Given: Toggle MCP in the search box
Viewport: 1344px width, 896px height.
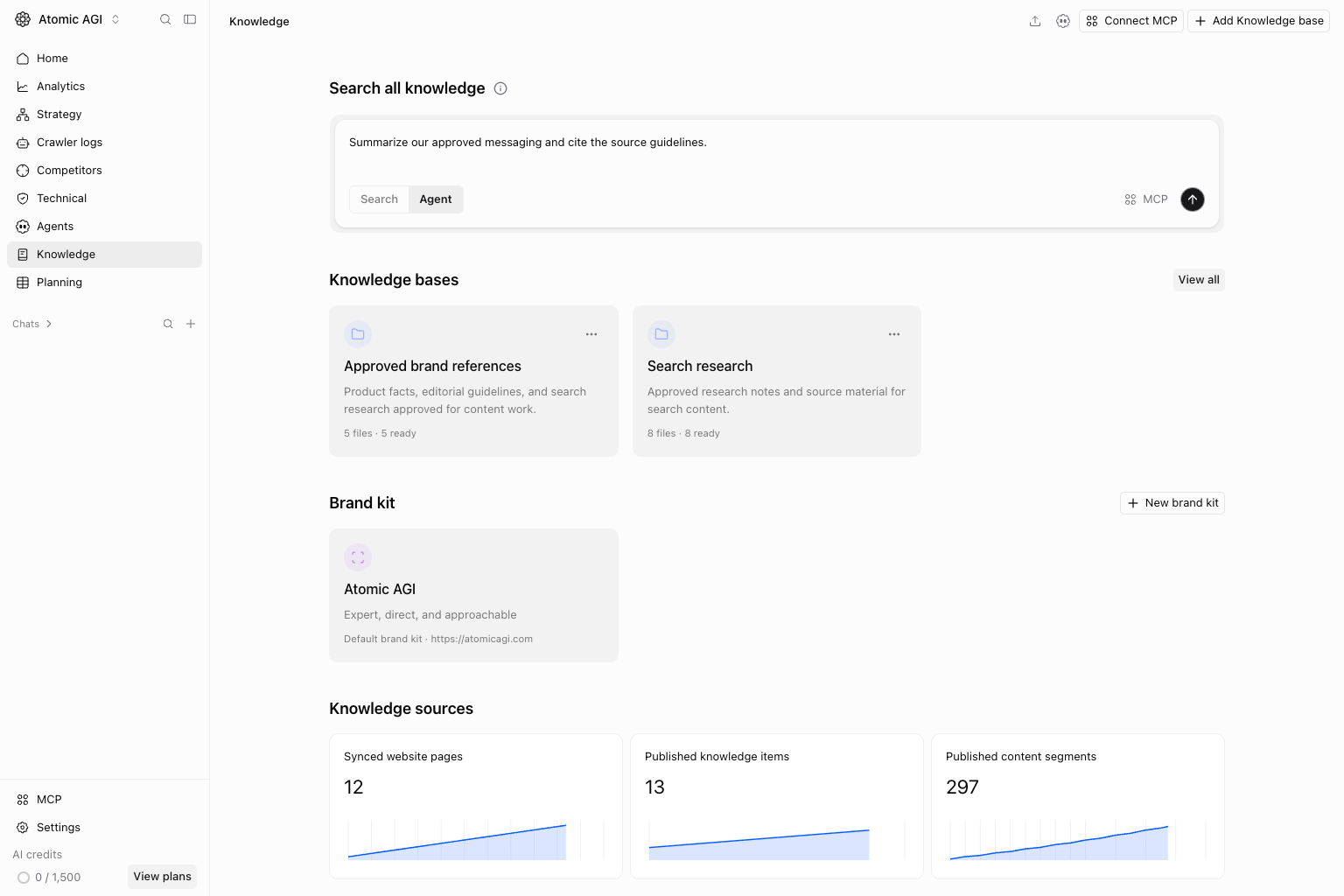Looking at the screenshot, I should [1146, 199].
